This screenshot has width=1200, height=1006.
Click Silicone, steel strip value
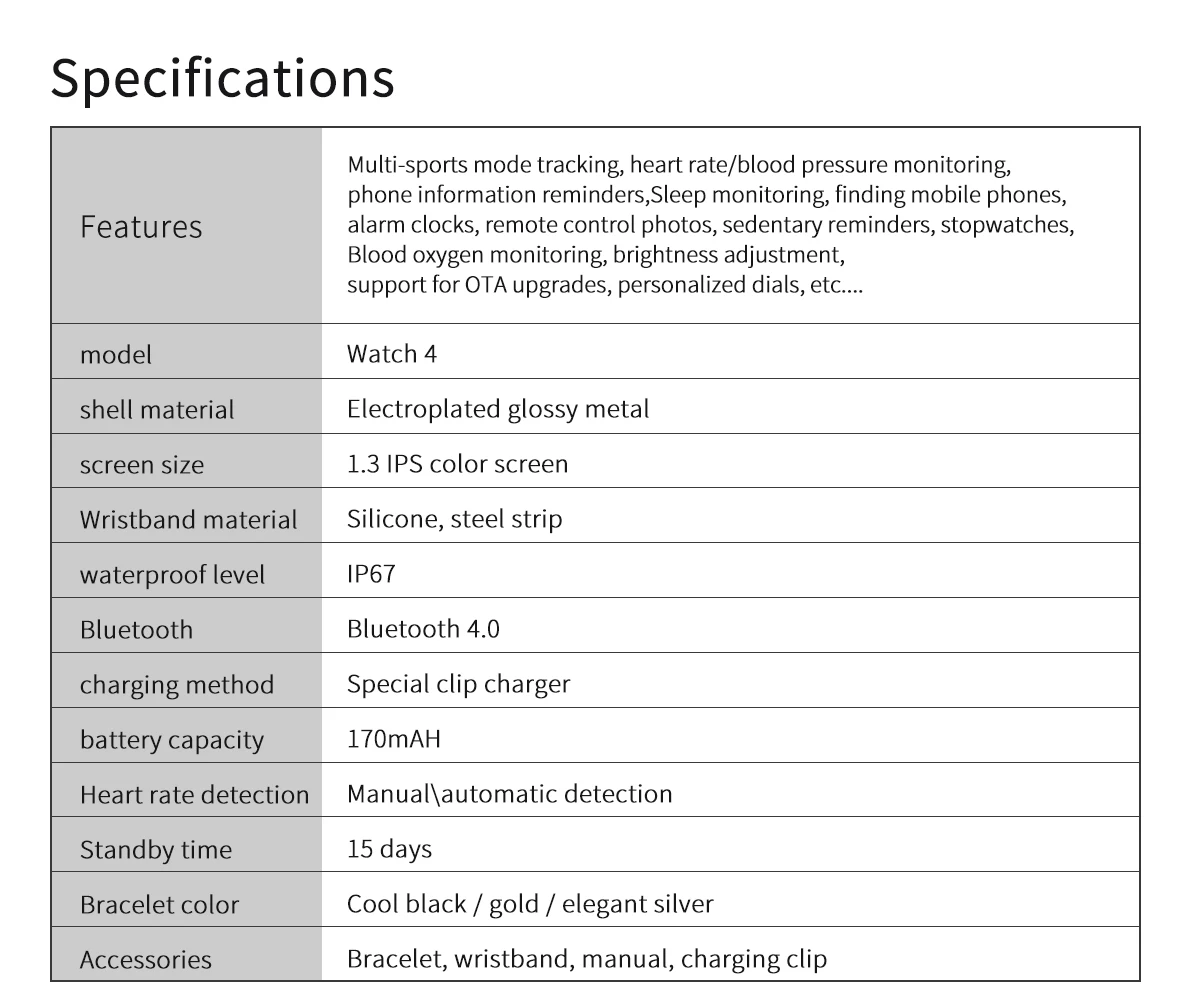454,519
